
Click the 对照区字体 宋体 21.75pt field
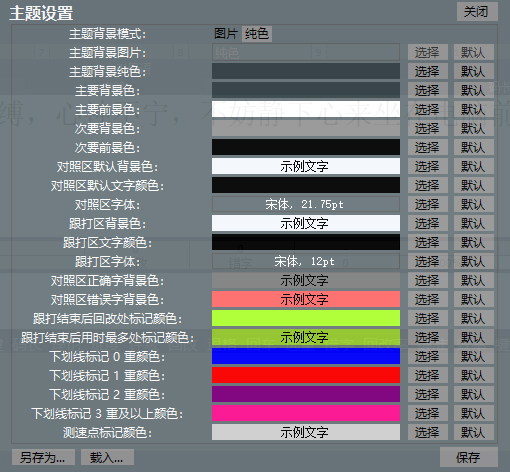[306, 204]
